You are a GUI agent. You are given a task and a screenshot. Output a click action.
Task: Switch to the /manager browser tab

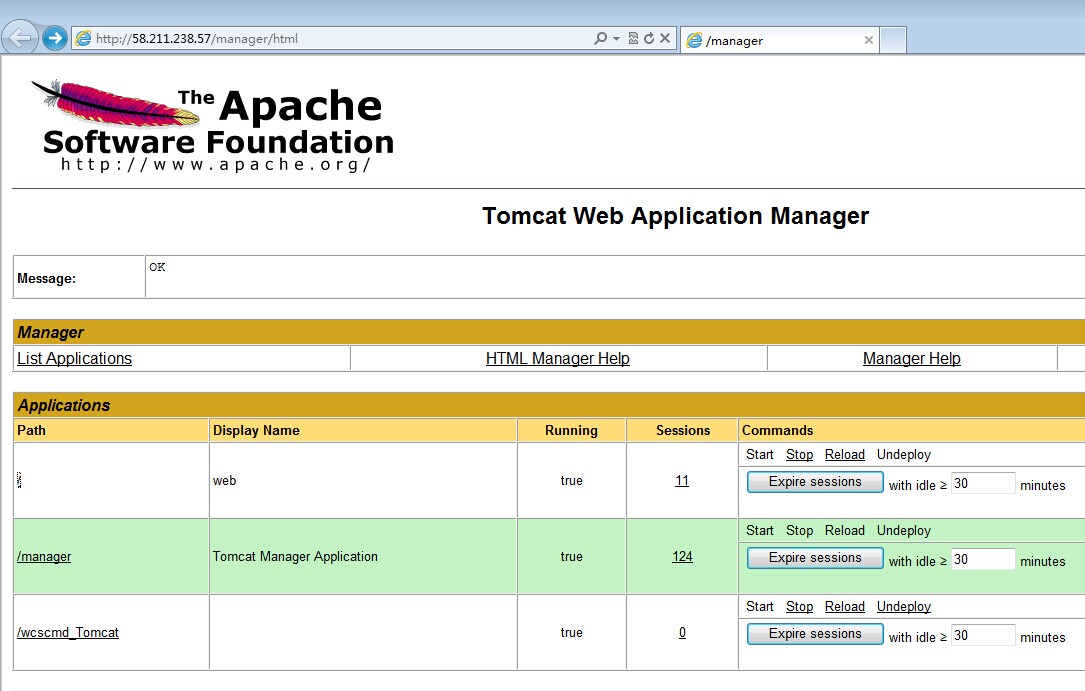[779, 41]
